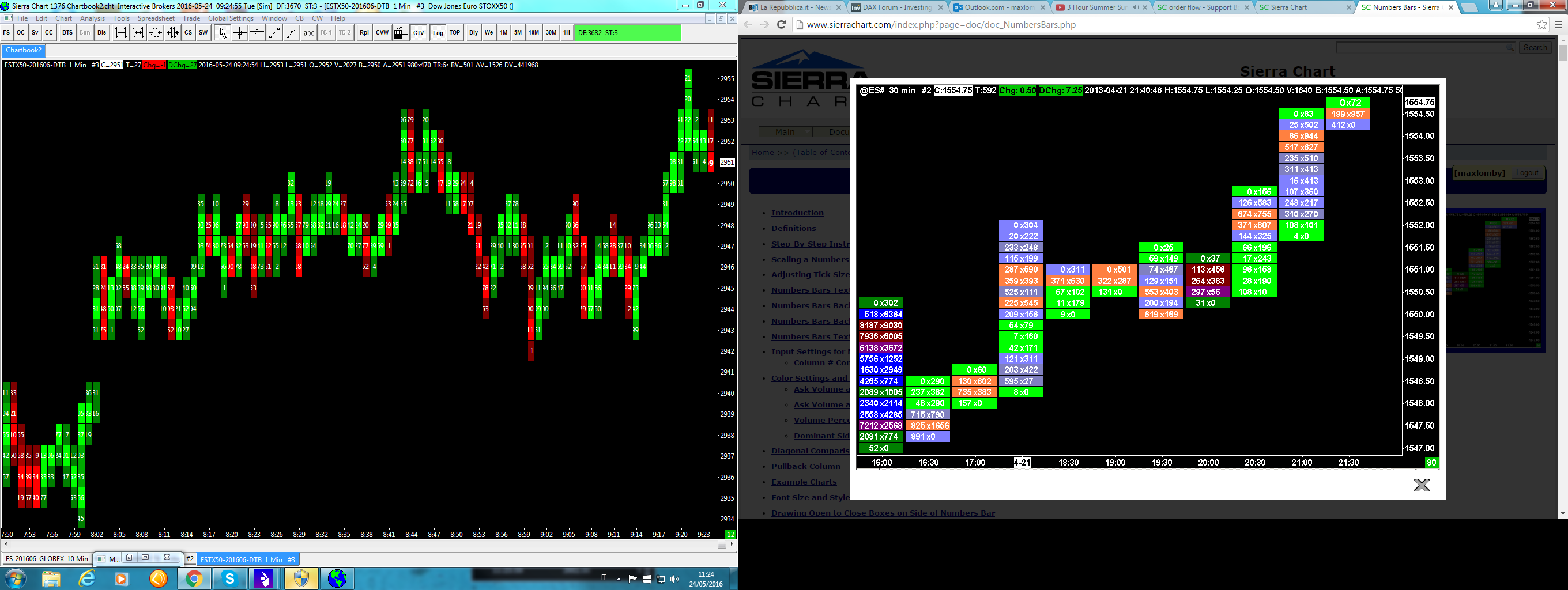Open Skype from the taskbar

(229, 578)
